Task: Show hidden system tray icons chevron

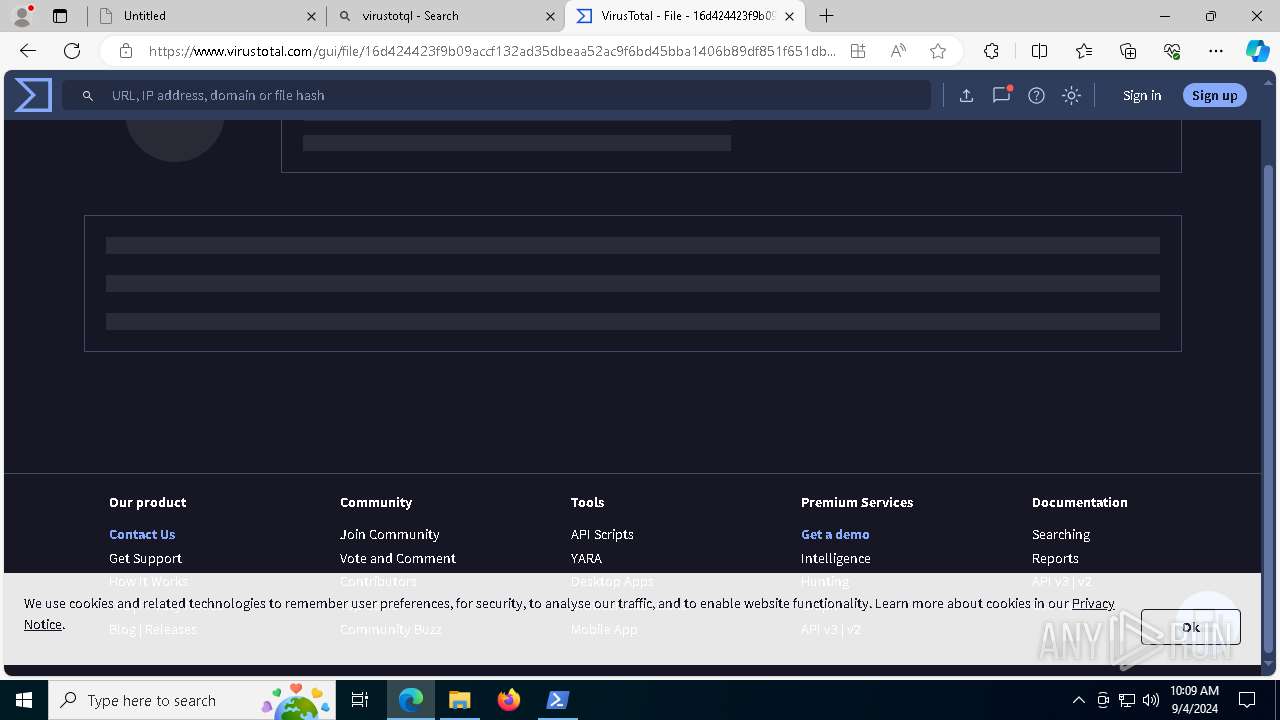Action: pyautogui.click(x=1078, y=700)
